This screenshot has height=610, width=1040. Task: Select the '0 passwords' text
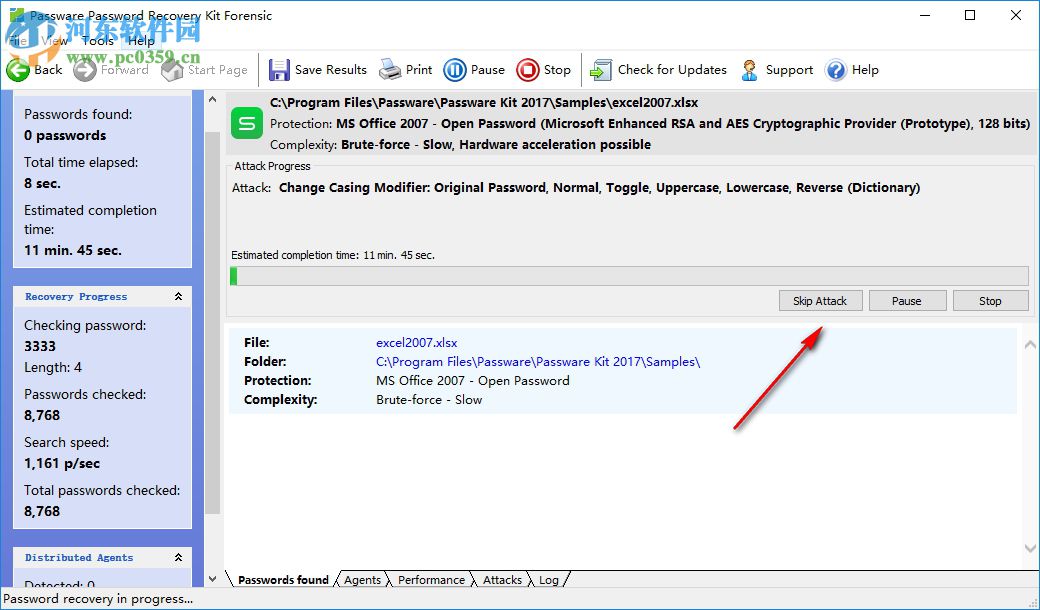click(x=65, y=135)
